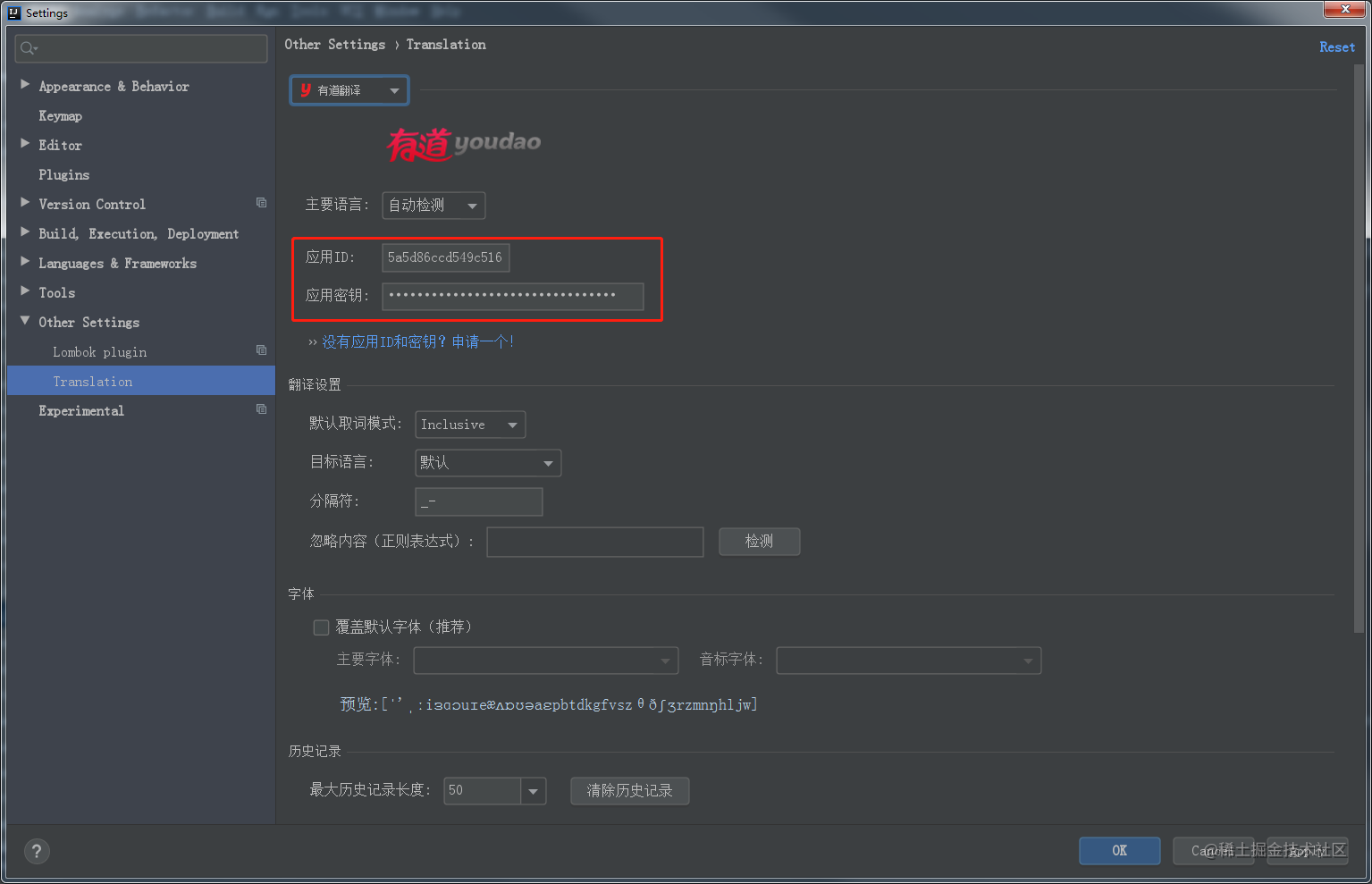Collapse the Other Settings node
Screen dimensions: 1372x884
tap(25, 321)
